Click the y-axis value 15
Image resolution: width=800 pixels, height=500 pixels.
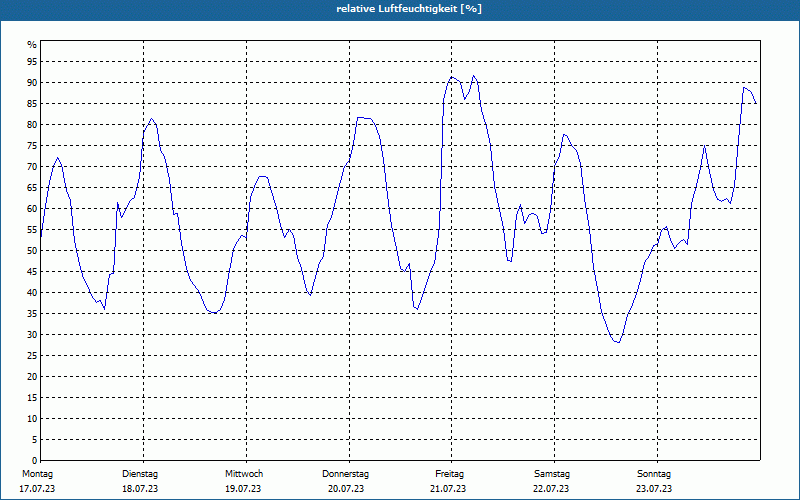click(32, 397)
